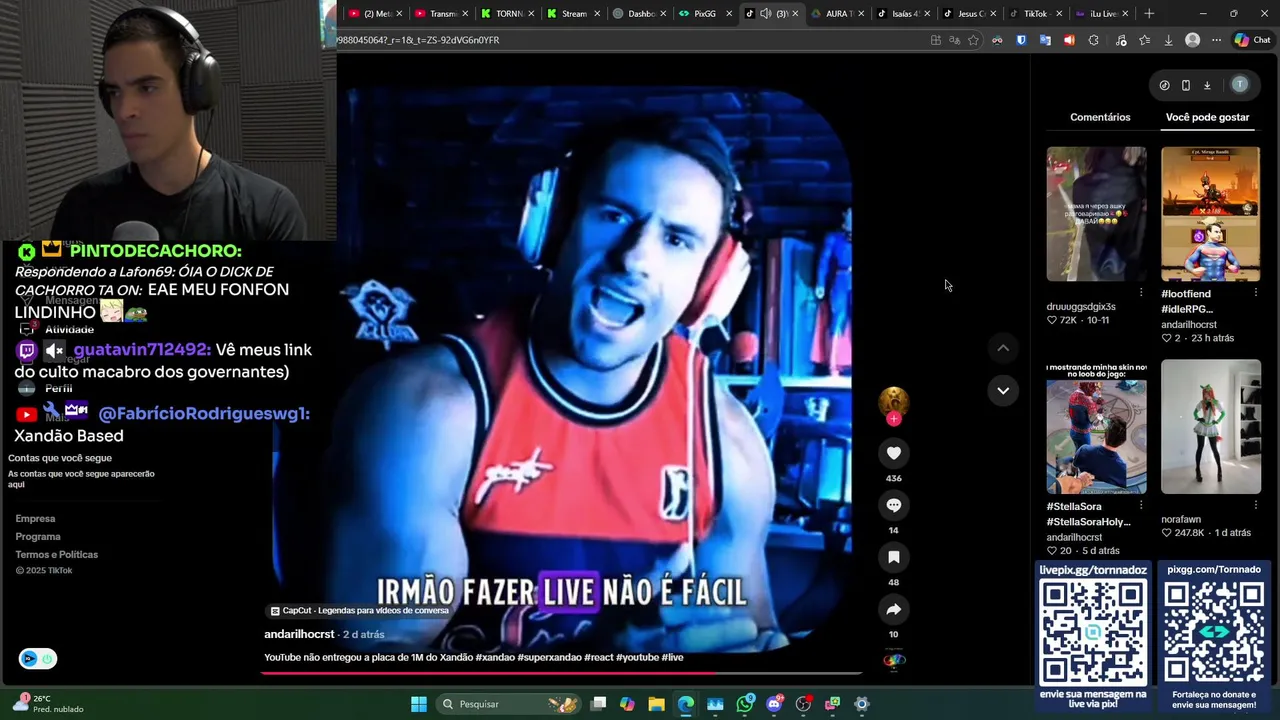Open more options on #lootfiend video
The height and width of the screenshot is (720, 1280).
click(x=1255, y=293)
